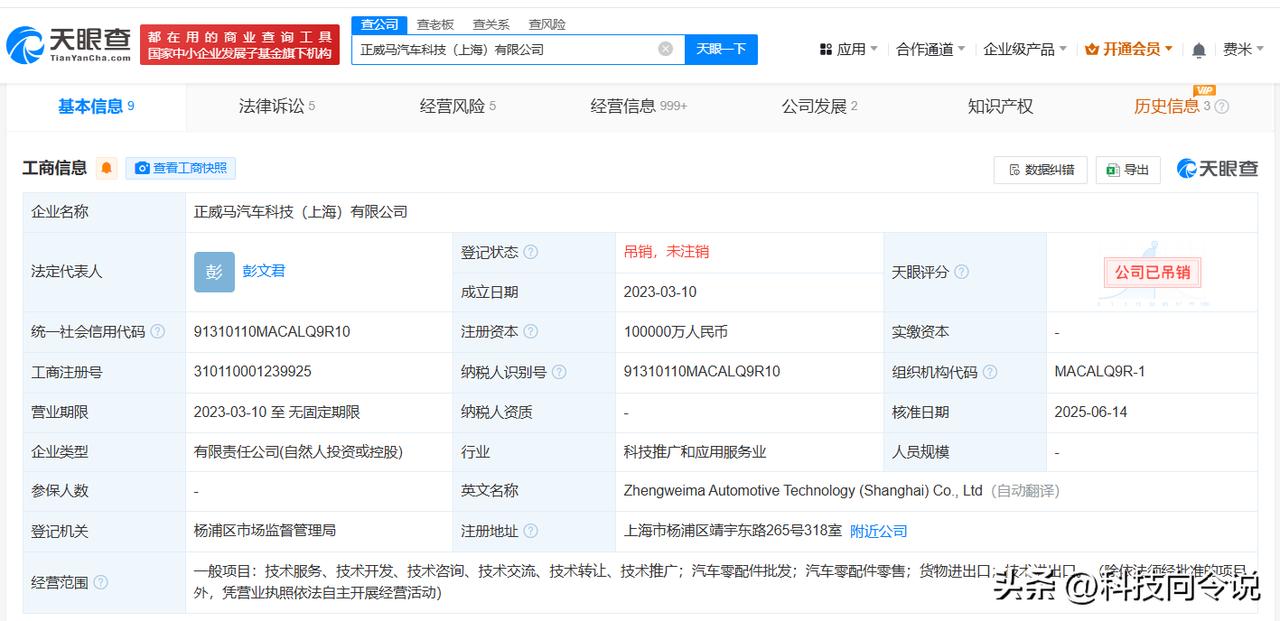Click the help icon beside 经营范围
Screen dimensions: 1280x621
(x=100, y=582)
